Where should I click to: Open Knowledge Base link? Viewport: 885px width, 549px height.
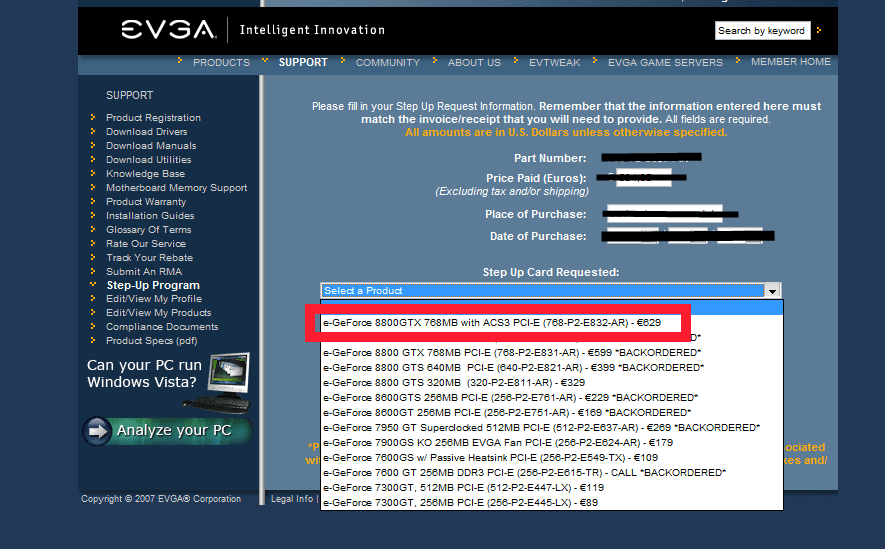pos(145,174)
